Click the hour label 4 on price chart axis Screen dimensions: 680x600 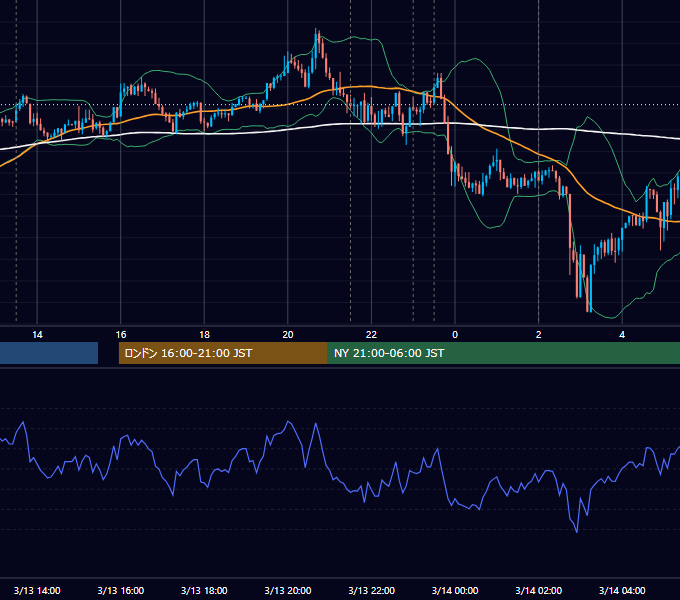coord(622,335)
